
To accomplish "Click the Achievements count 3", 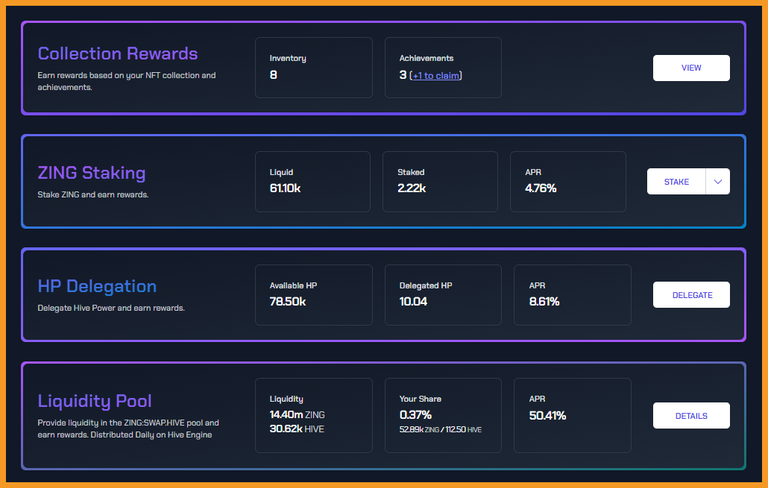I will pyautogui.click(x=403, y=74).
